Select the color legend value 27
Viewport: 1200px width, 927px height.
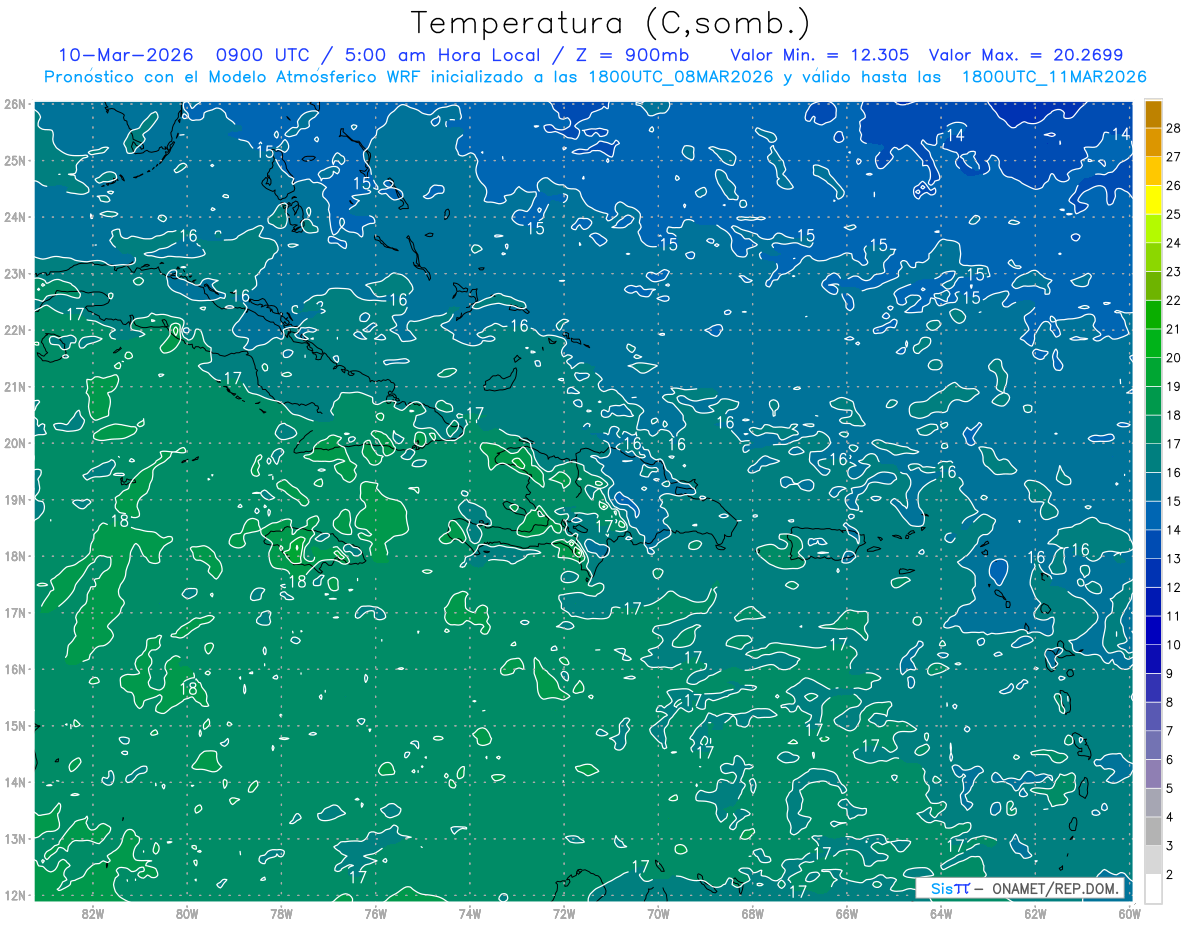coord(1174,157)
